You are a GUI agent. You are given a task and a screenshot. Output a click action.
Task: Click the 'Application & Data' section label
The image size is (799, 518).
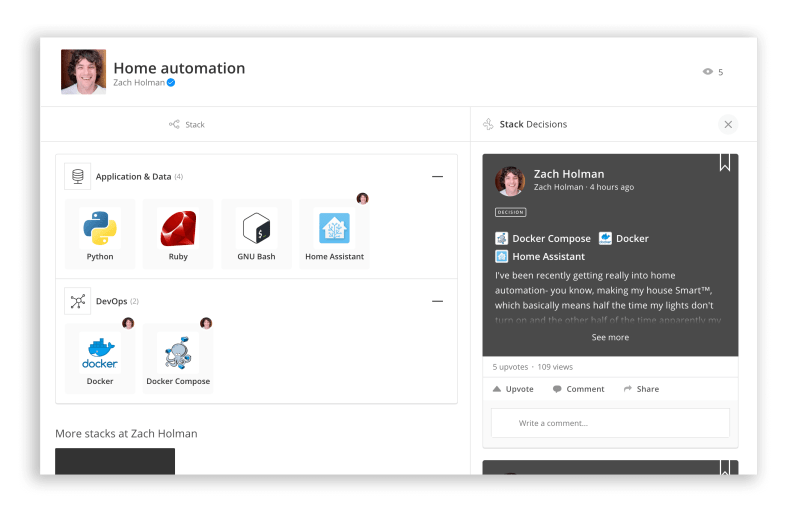click(134, 176)
